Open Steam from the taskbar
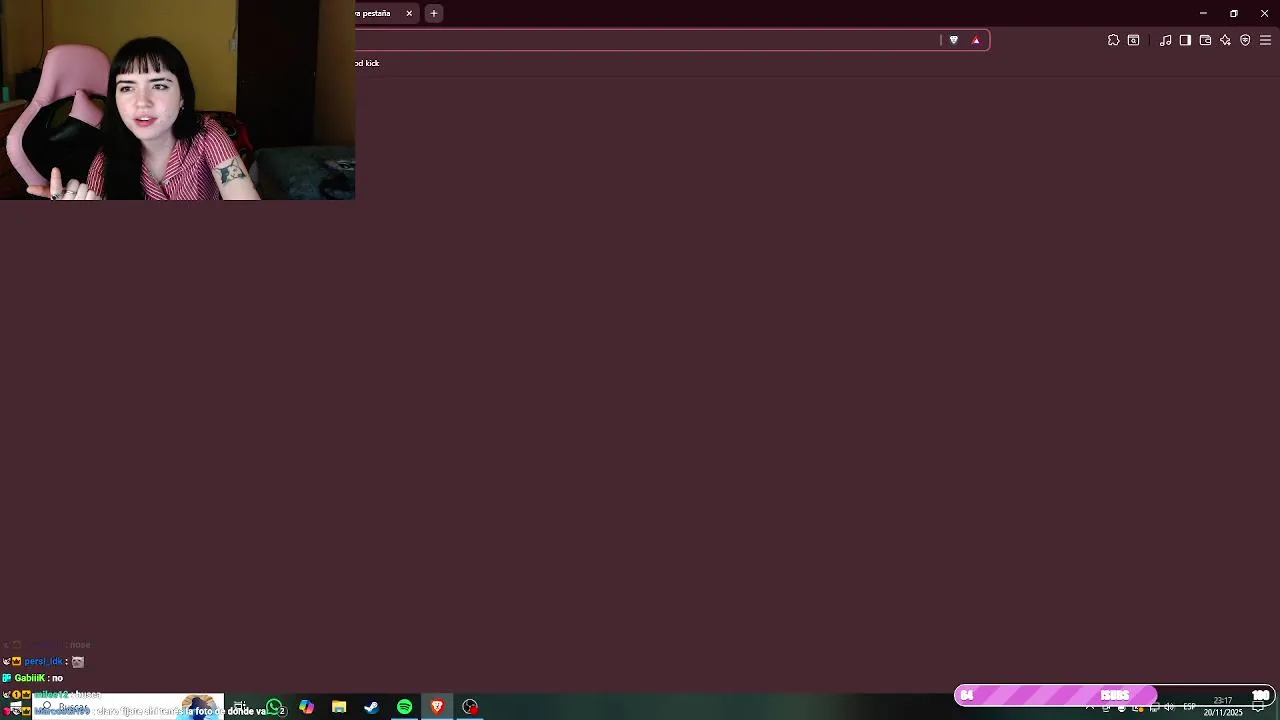 [x=371, y=707]
